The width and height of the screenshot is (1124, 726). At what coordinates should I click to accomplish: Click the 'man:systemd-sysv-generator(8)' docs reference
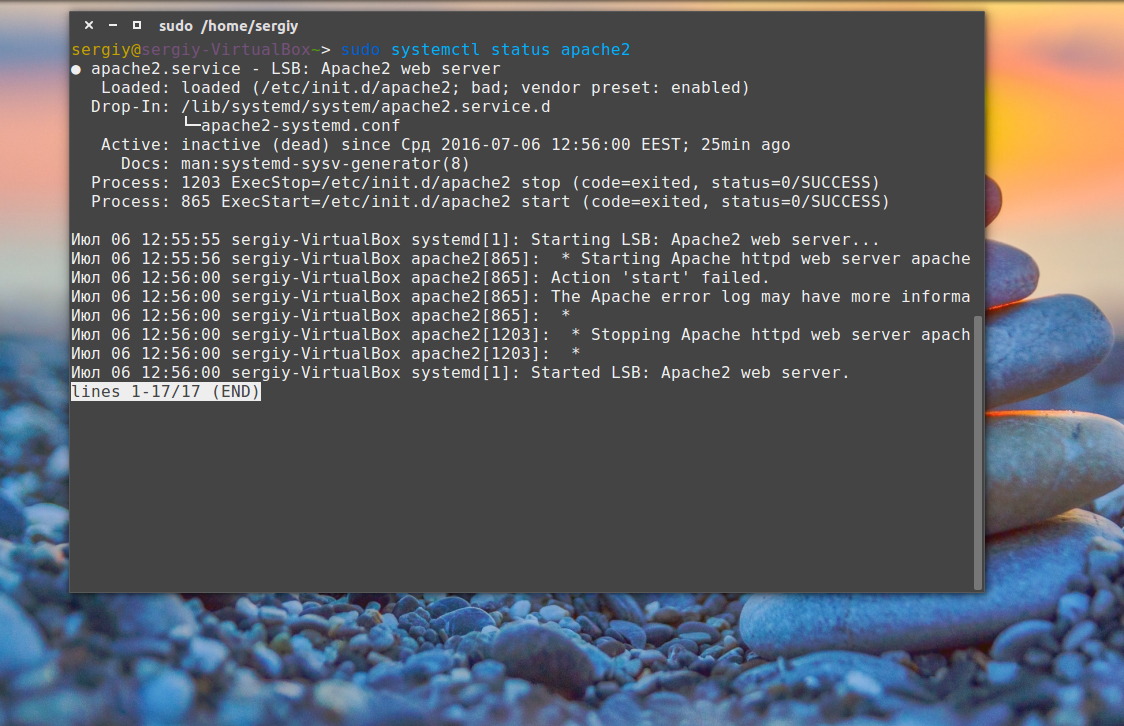point(325,164)
